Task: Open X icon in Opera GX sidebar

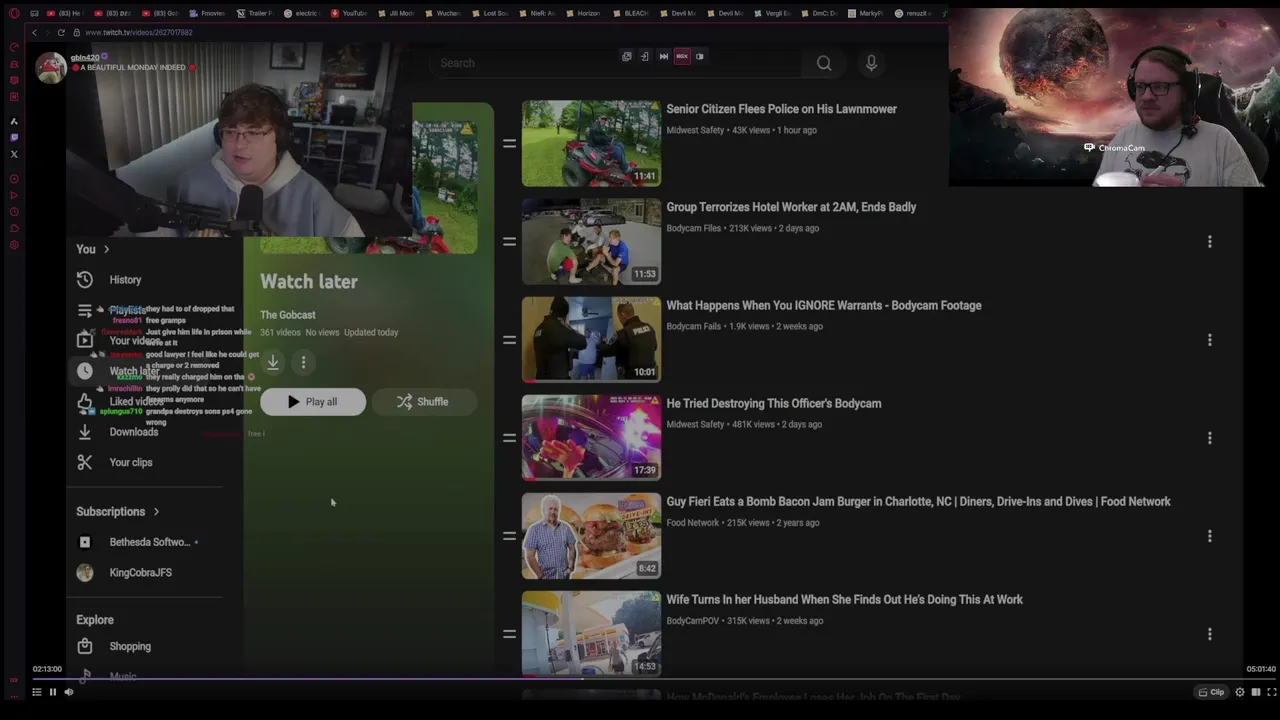Action: click(x=14, y=154)
